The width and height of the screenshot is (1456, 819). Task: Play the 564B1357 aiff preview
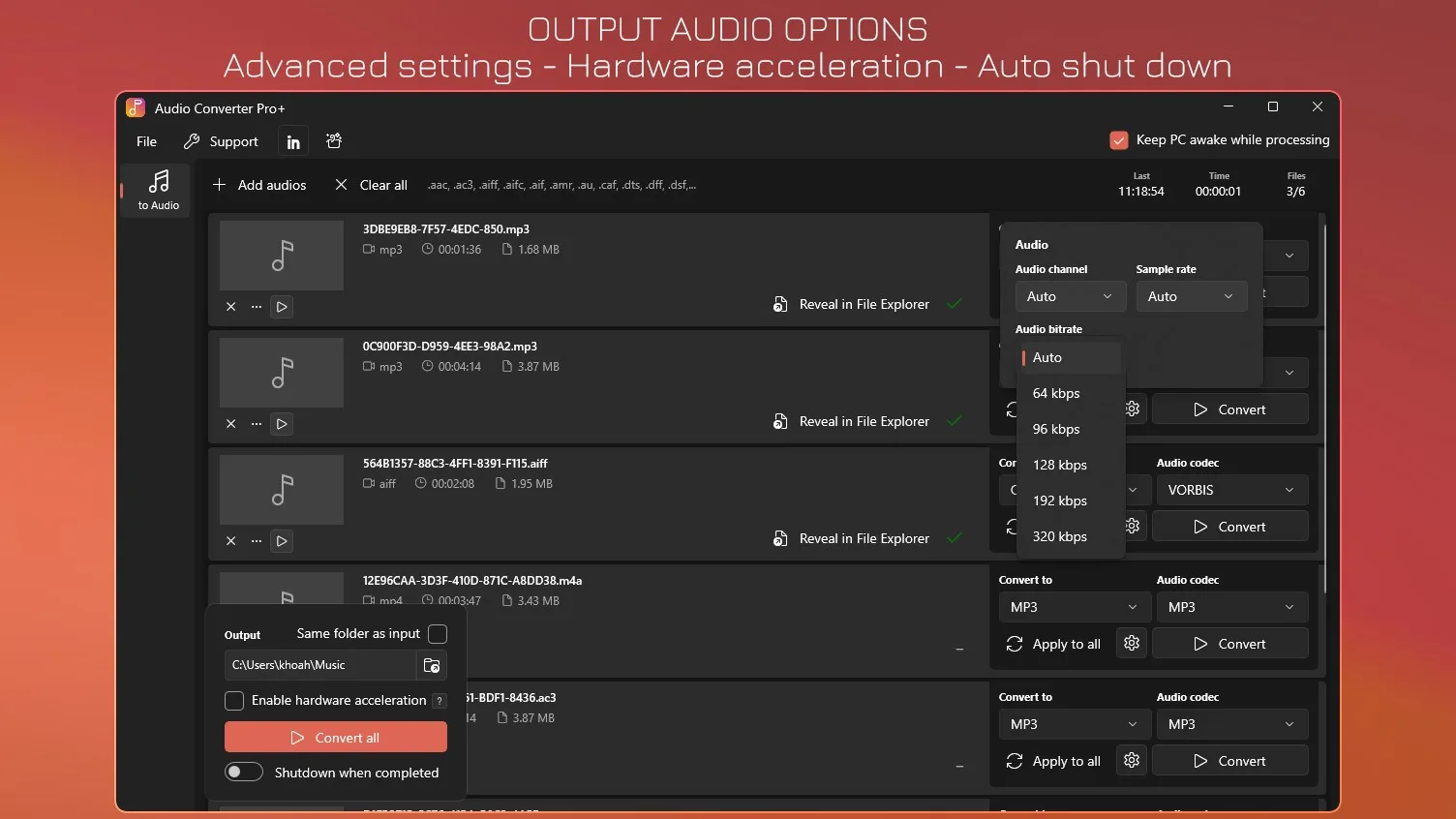click(x=282, y=541)
